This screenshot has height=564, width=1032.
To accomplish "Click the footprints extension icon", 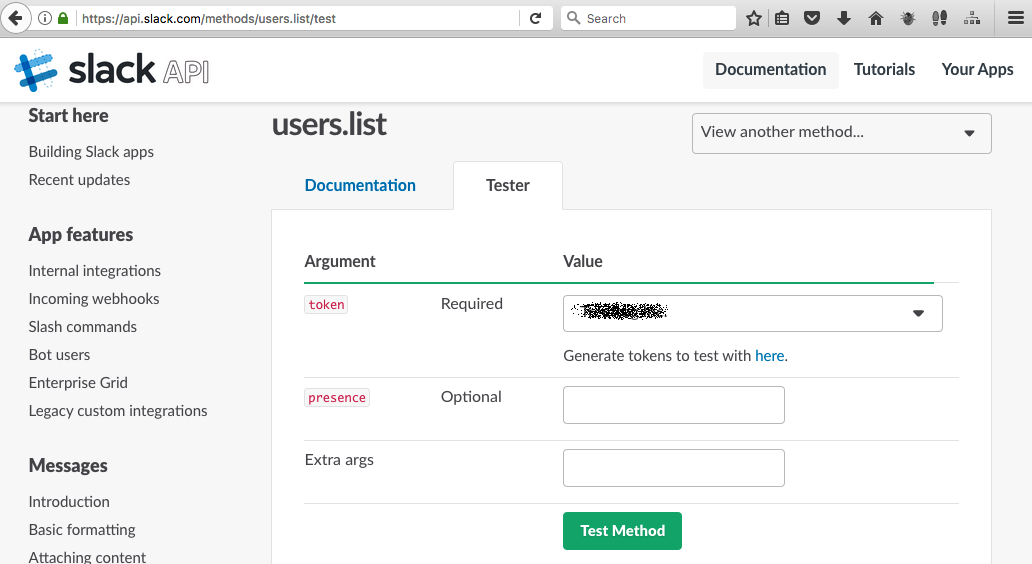I will coord(940,18).
